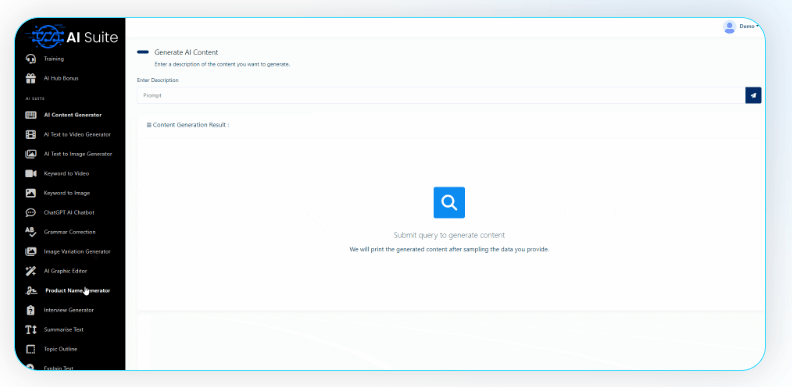This screenshot has height=387, width=792.
Task: Click the ChatGPT AI Chatbot bubble icon
Action: [x=31, y=213]
